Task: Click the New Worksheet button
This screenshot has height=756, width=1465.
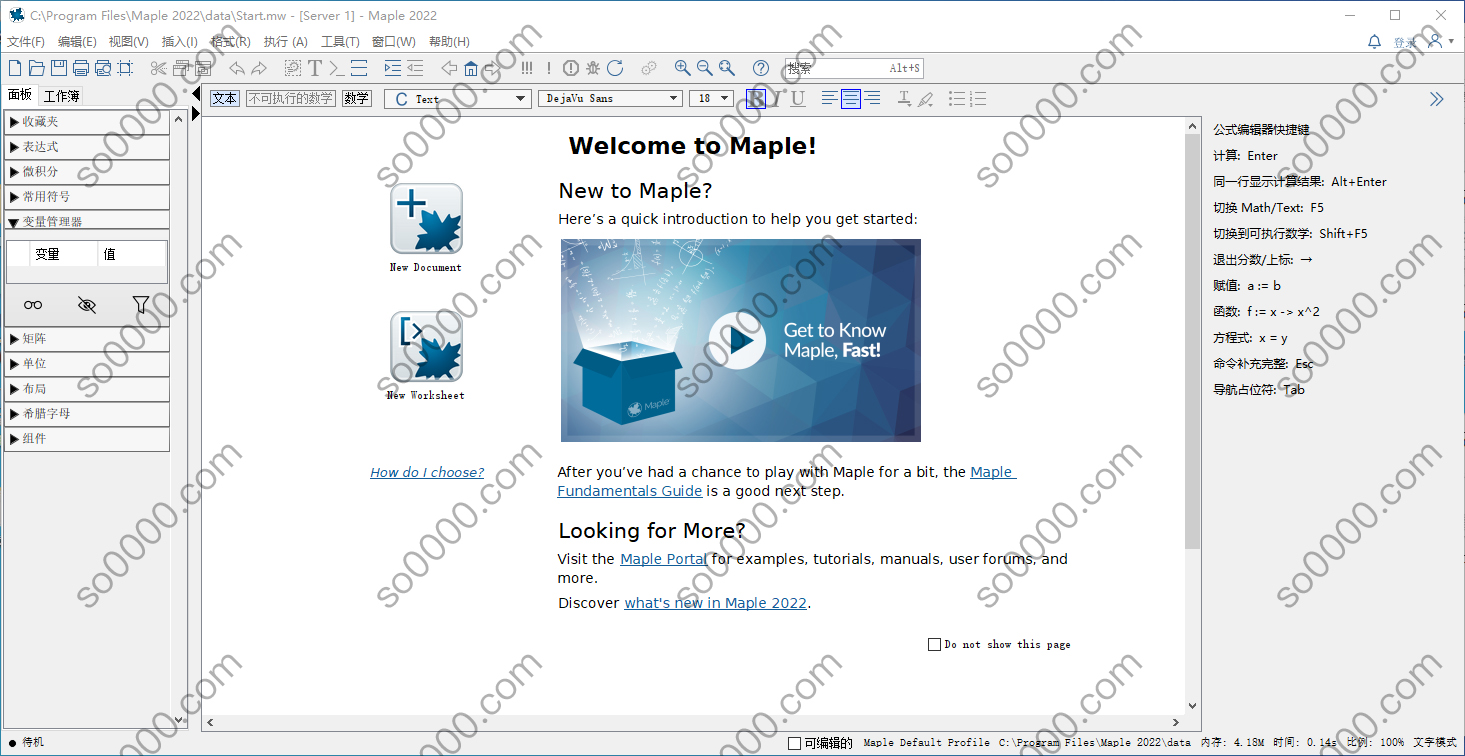Action: click(x=426, y=346)
